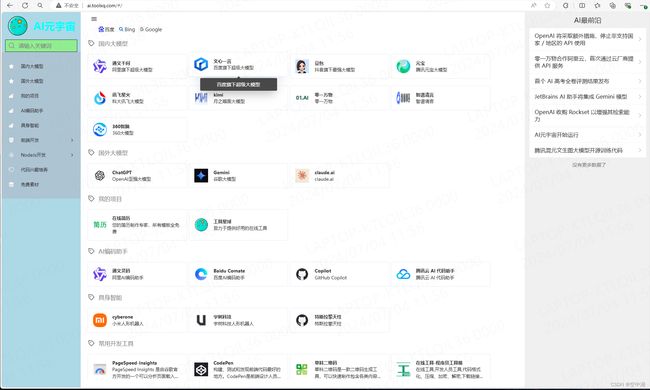Open the CodePen icon
This screenshot has width=650, height=390.
coord(201,369)
